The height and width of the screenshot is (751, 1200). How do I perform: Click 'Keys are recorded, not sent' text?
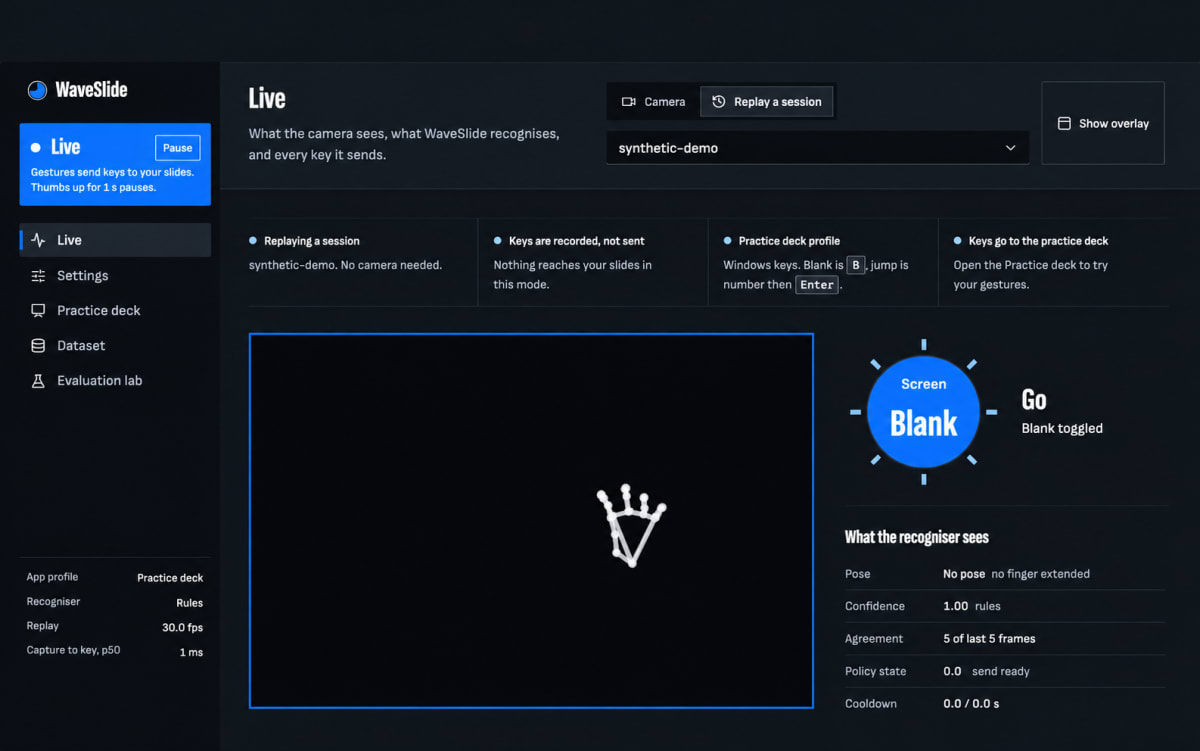[576, 241]
